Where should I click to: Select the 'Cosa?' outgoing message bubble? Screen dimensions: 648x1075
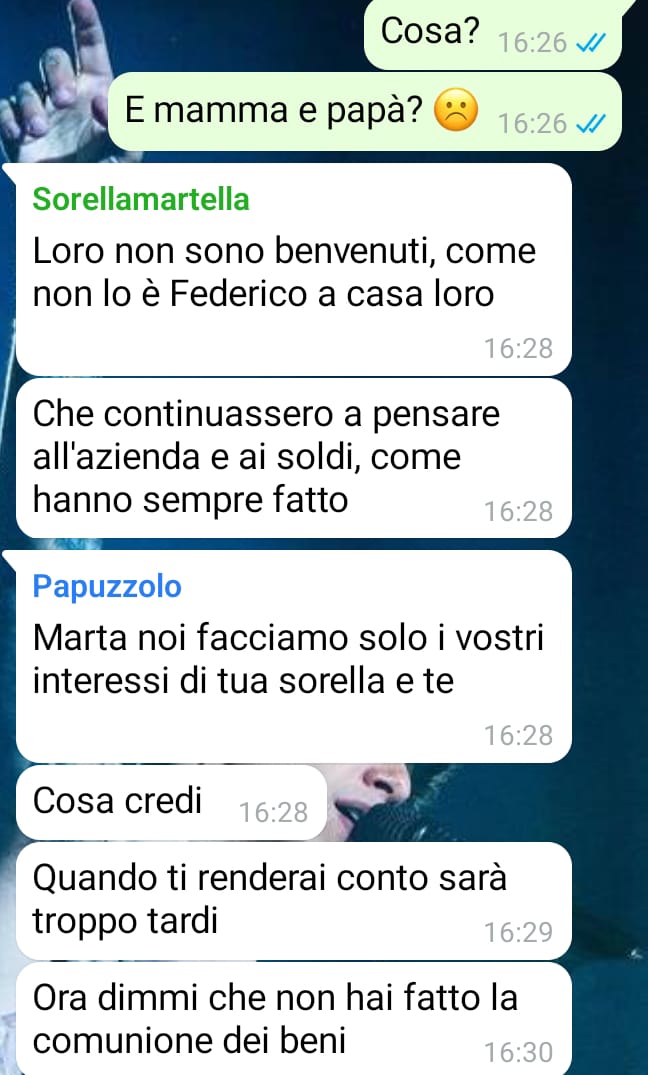(x=492, y=35)
